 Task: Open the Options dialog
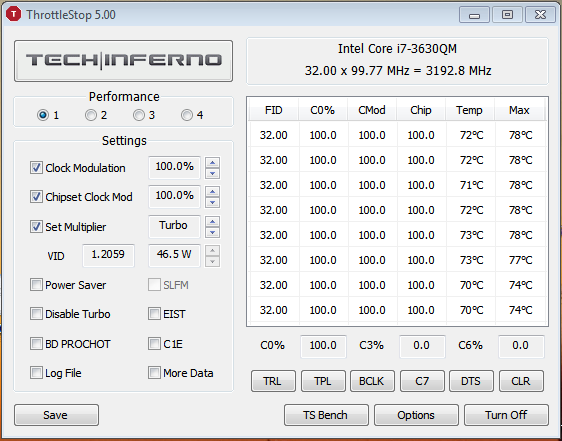click(x=416, y=415)
